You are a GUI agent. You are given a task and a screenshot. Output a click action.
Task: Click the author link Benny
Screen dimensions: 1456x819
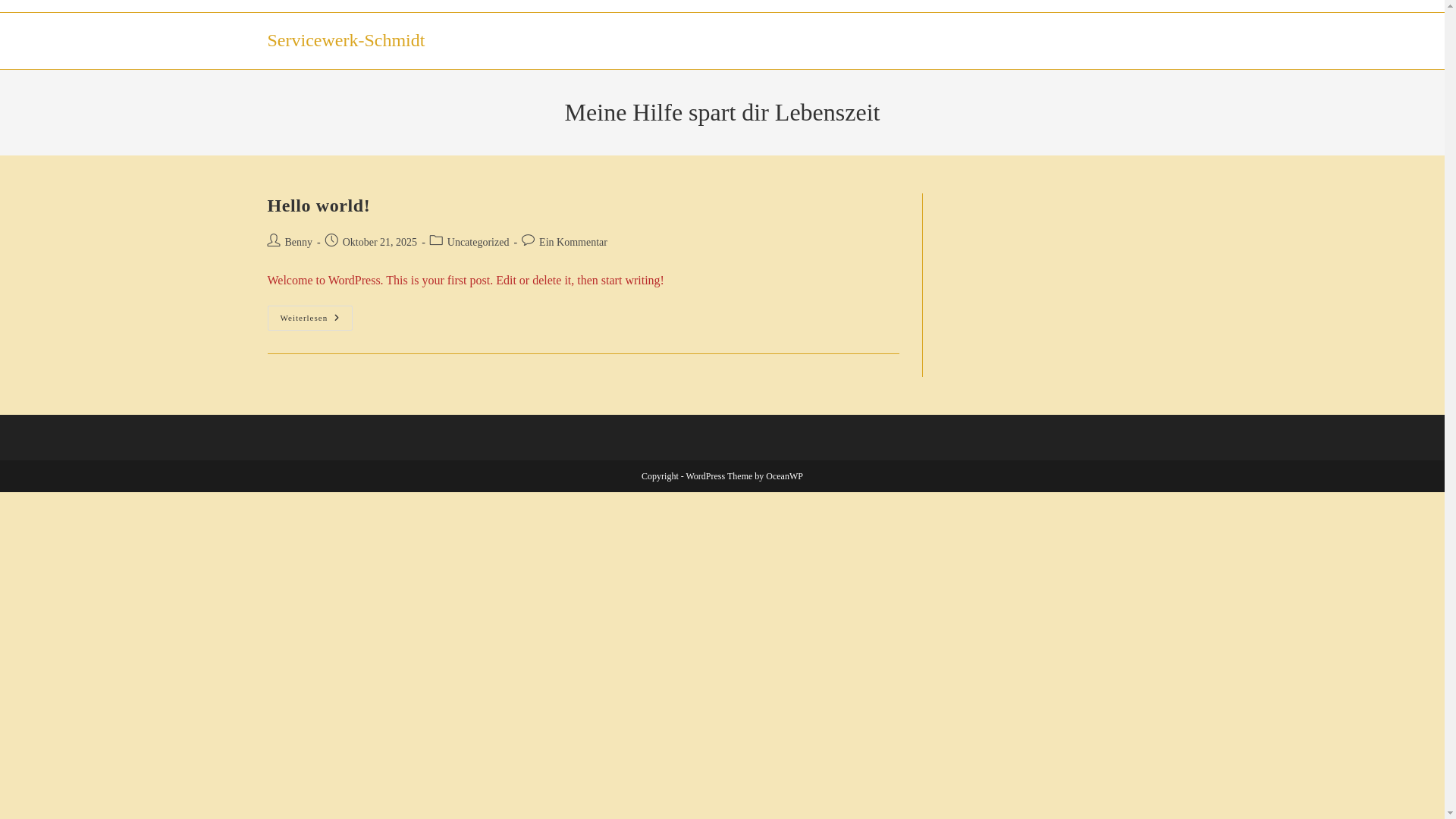(298, 243)
